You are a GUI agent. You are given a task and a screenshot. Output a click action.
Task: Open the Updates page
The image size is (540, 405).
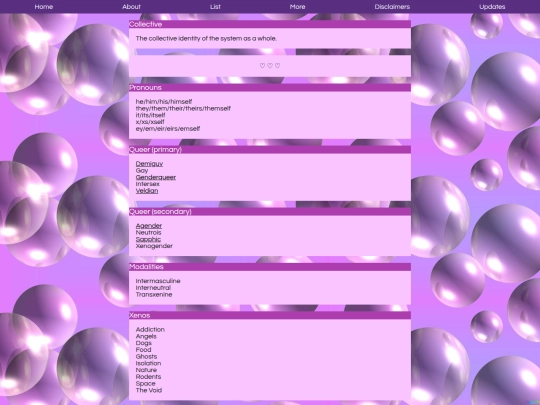(x=492, y=7)
